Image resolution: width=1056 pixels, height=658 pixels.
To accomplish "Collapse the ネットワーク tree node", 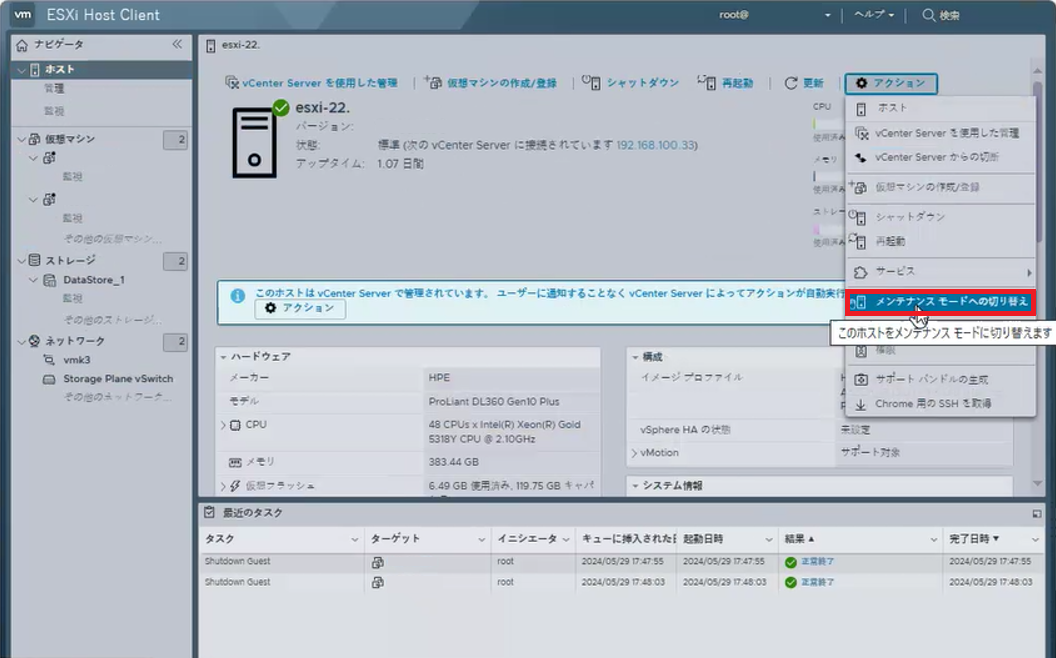I will coord(21,341).
